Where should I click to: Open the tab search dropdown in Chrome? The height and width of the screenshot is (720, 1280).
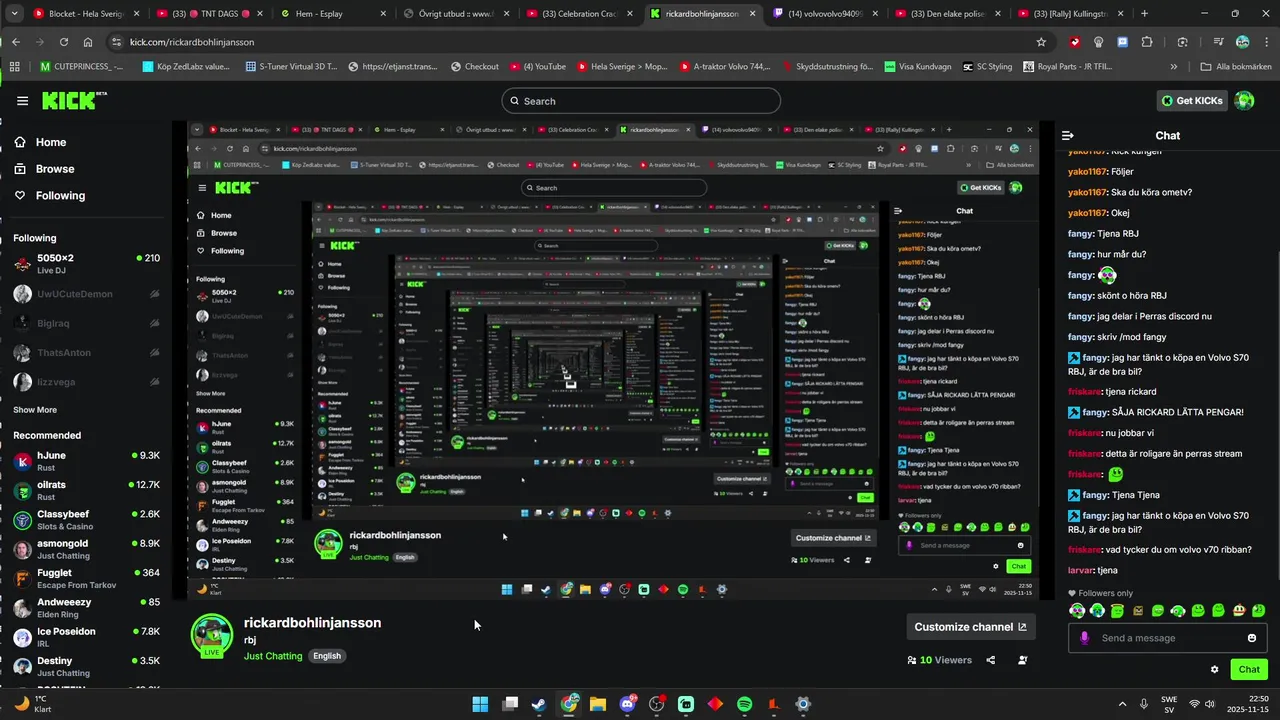[14, 14]
